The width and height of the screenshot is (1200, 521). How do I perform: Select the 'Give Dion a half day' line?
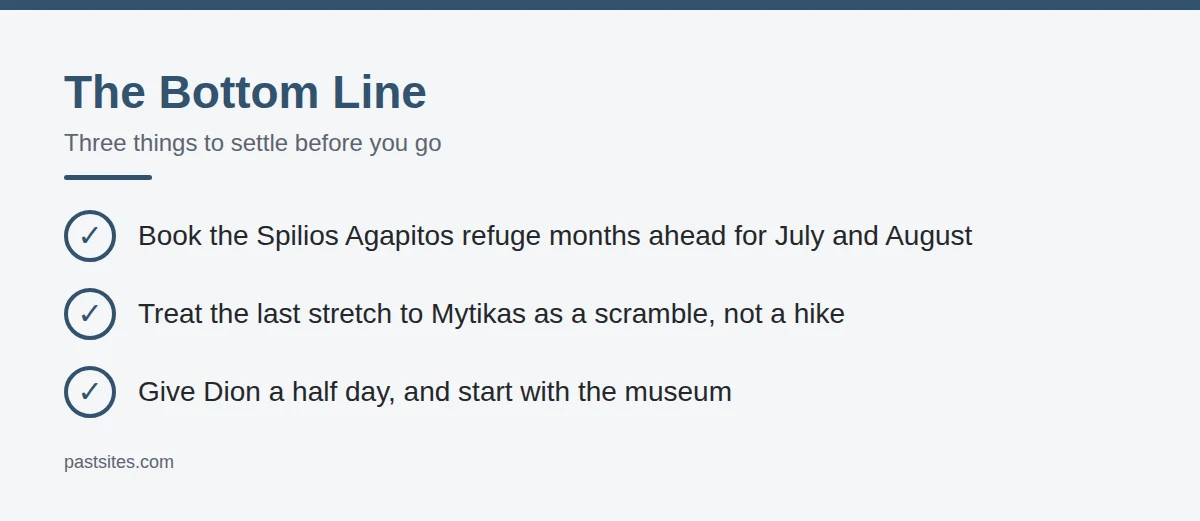pos(435,392)
